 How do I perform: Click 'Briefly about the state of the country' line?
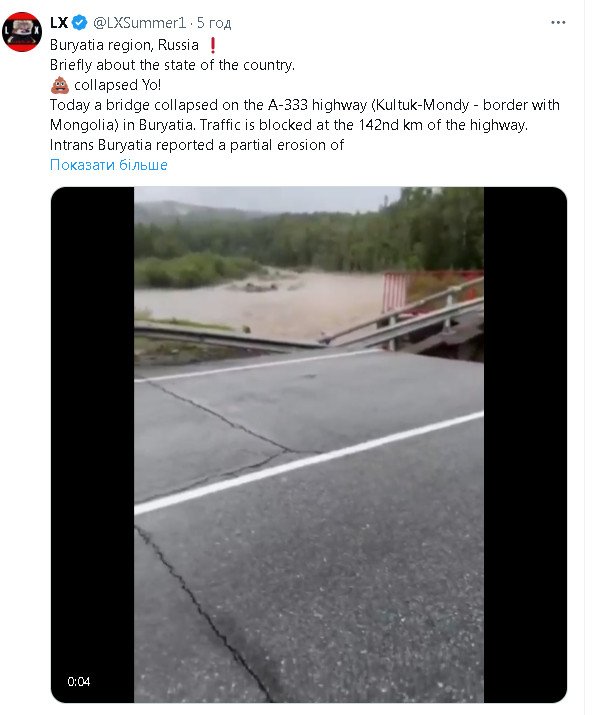coord(172,65)
